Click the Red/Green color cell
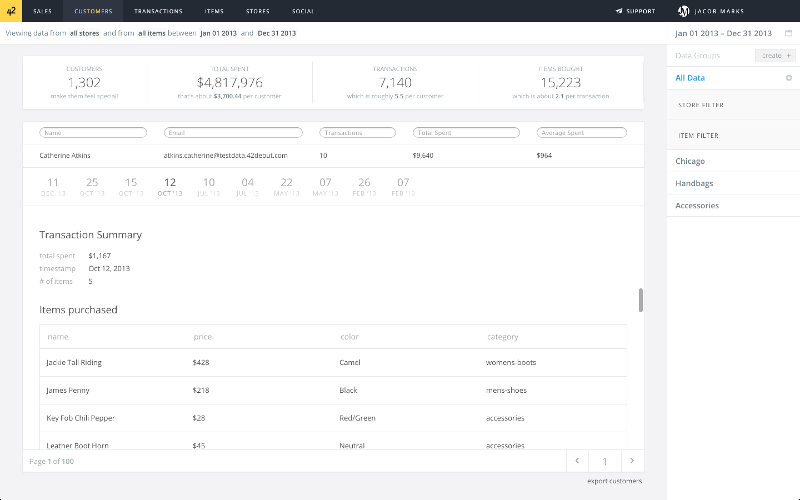The image size is (800, 500). (357, 418)
